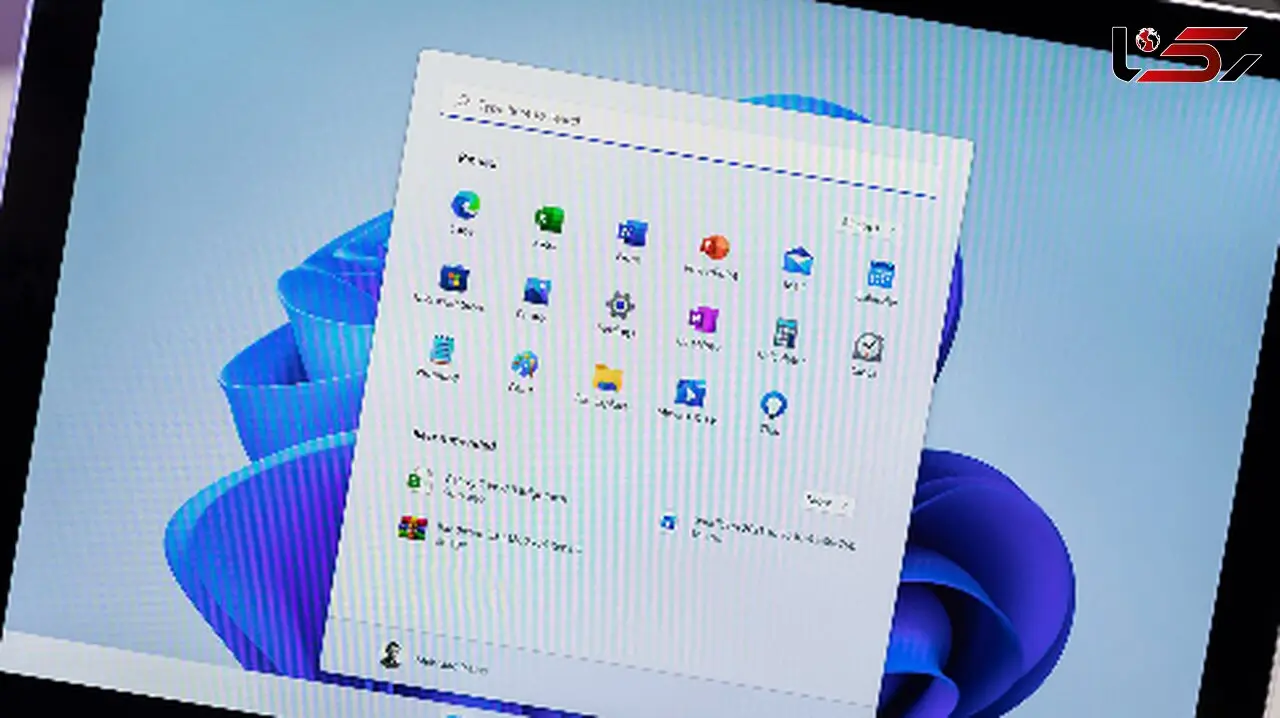
Task: Open the Calculator app icon
Action: 785,333
